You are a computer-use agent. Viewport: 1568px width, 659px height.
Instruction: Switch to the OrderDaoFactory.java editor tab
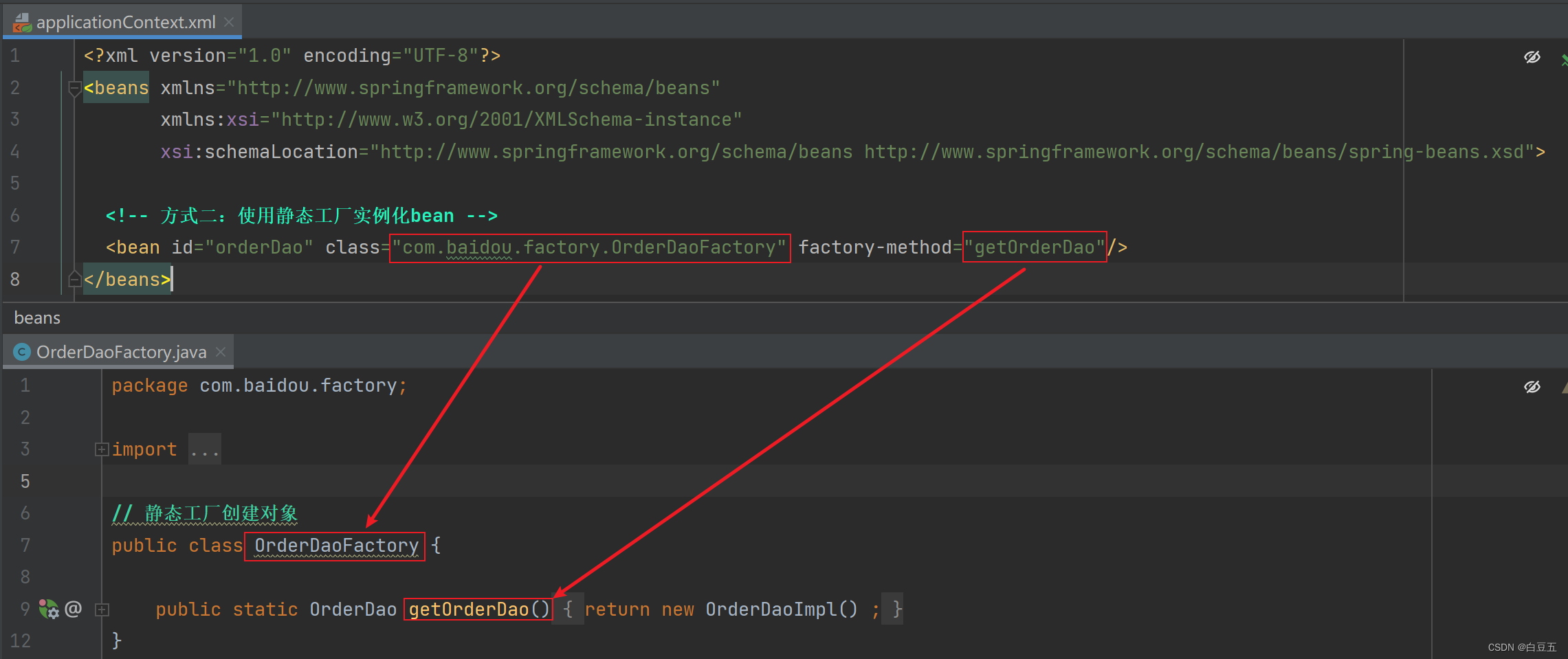point(118,352)
